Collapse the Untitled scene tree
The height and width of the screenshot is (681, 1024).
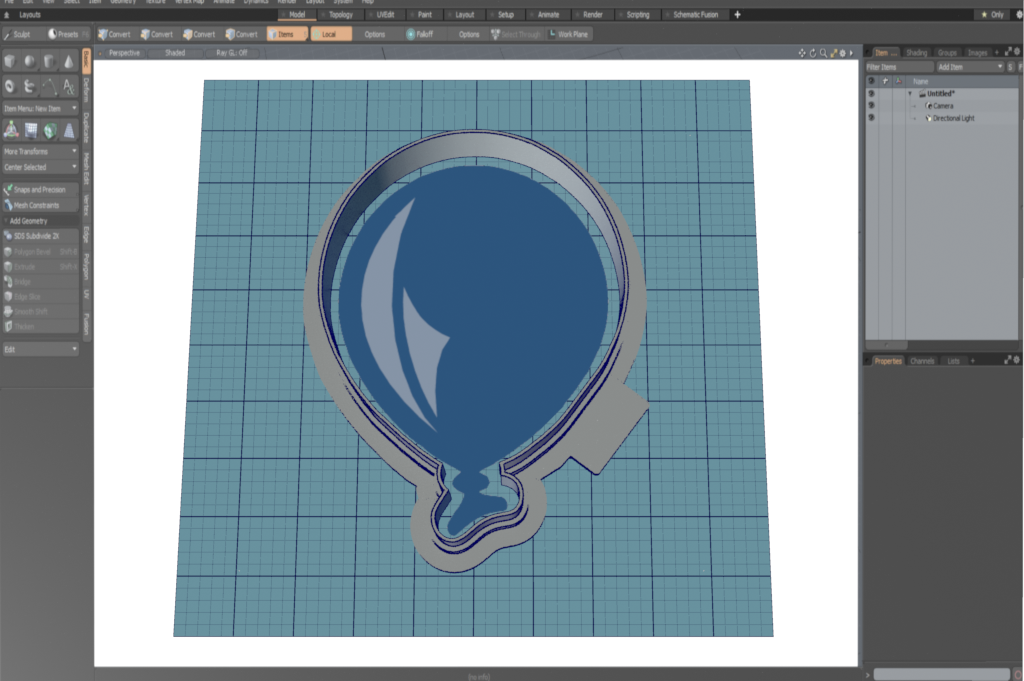coord(910,93)
